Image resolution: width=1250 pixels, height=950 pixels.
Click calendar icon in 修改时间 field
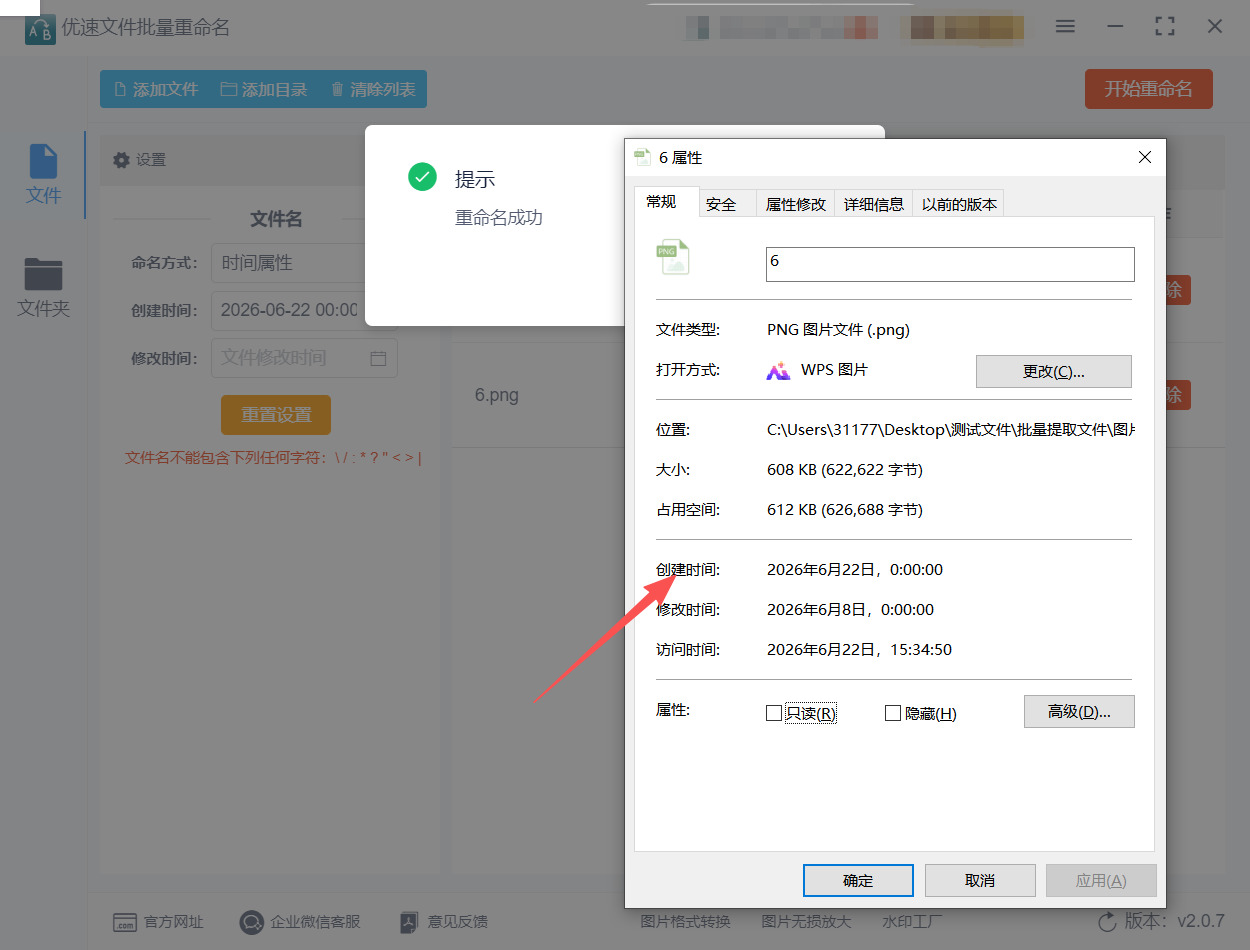click(378, 358)
